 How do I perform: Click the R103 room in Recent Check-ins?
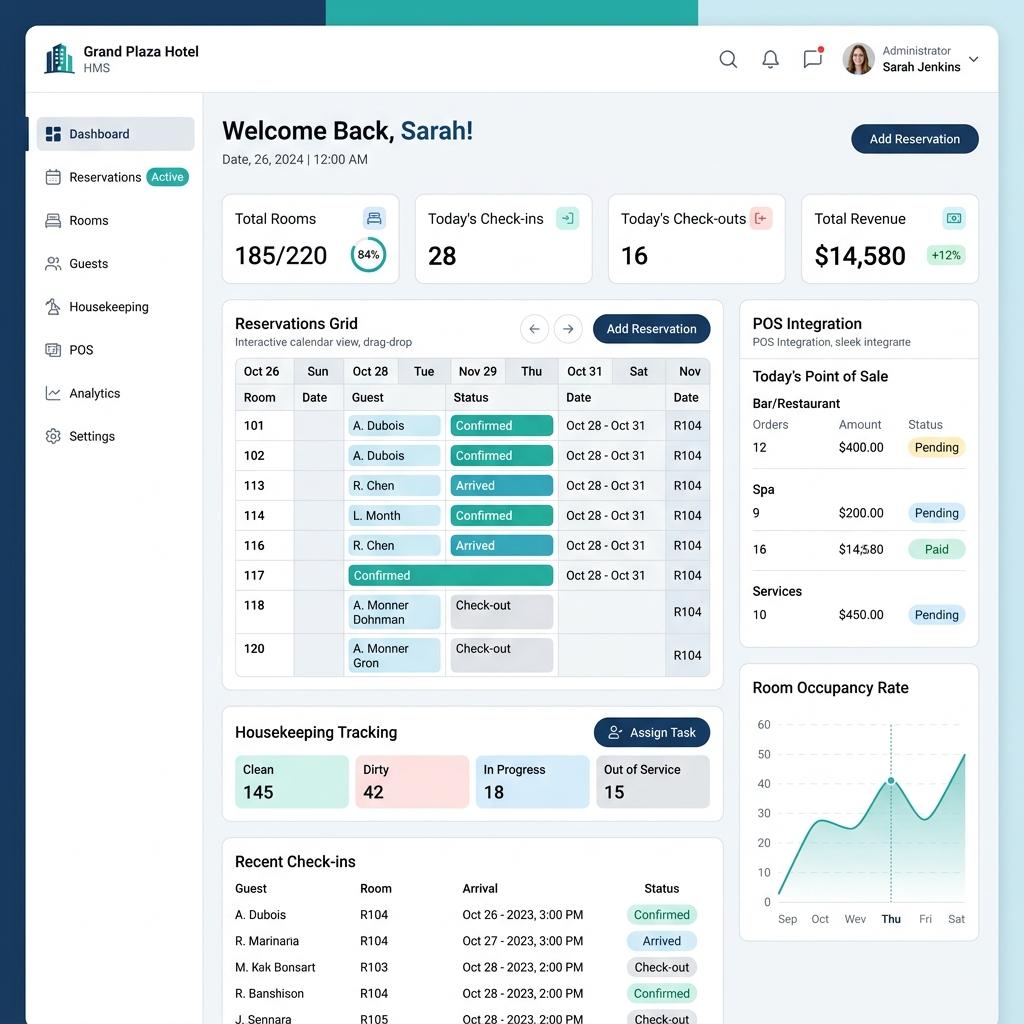tap(374, 967)
